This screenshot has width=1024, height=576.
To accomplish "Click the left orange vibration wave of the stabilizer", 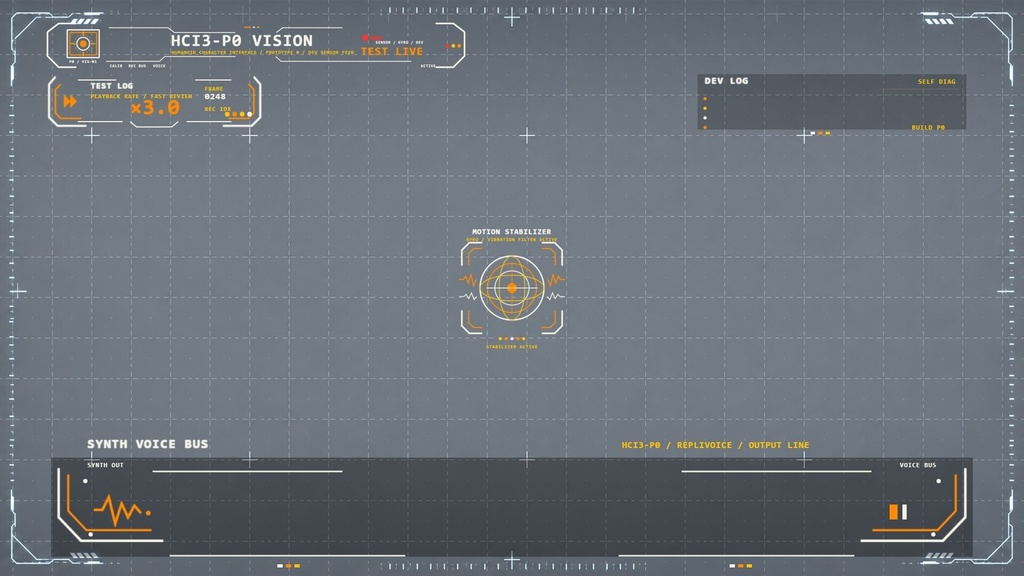I will tap(468, 280).
